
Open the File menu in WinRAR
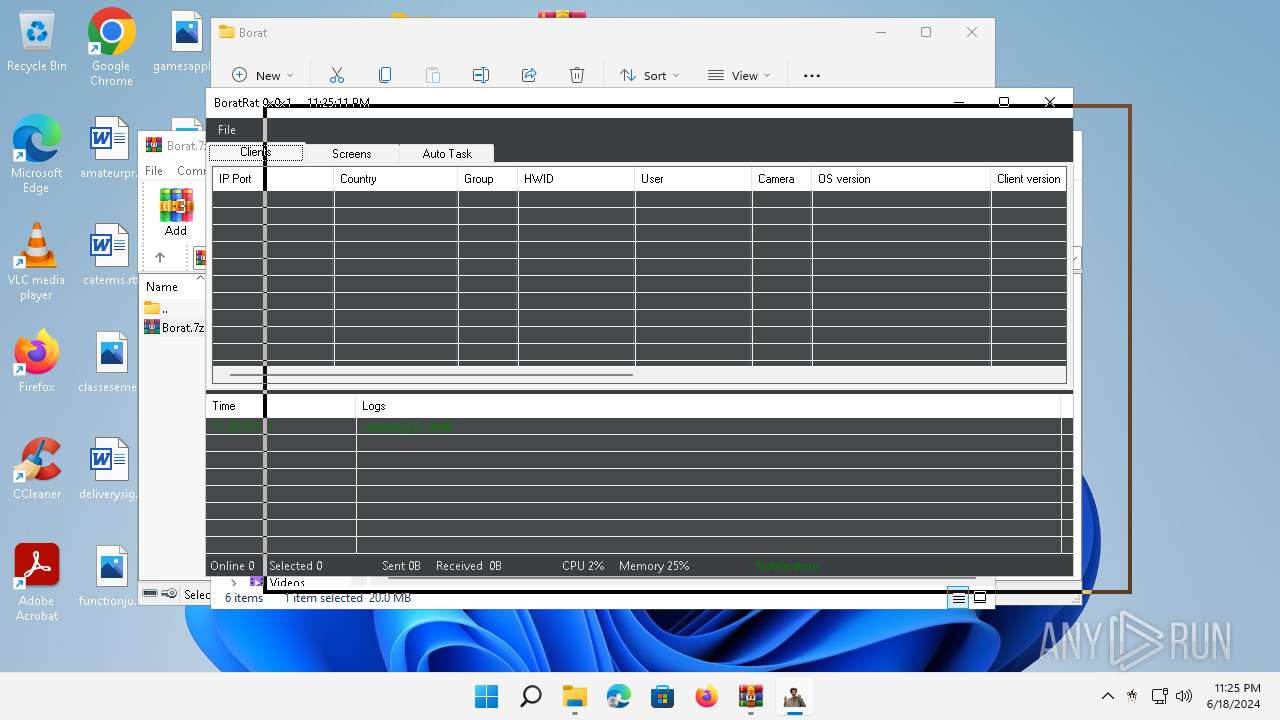(154, 171)
